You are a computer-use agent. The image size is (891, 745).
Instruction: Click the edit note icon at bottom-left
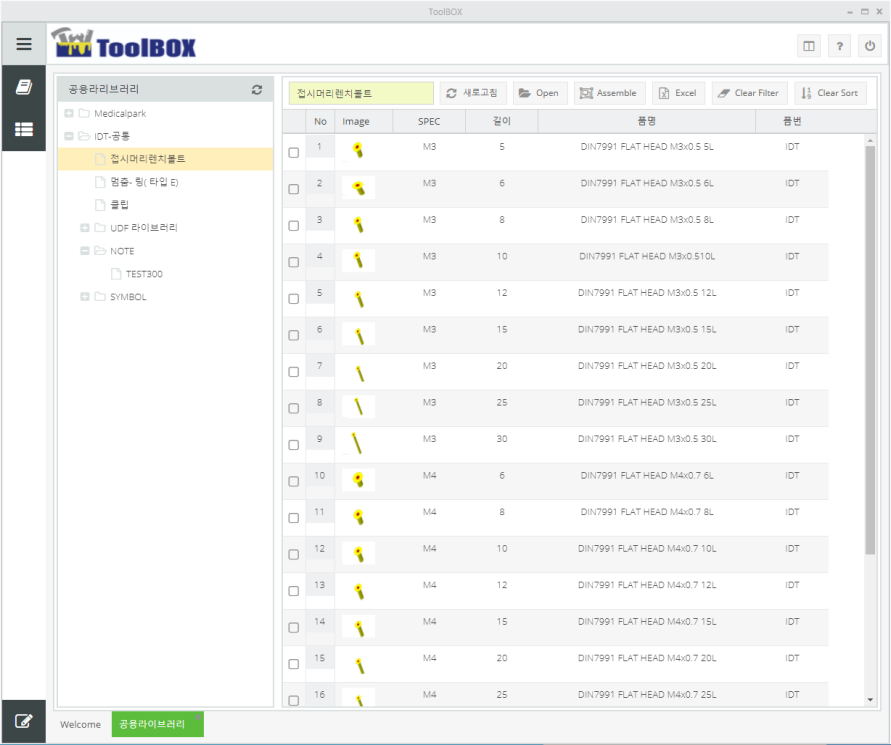point(23,721)
